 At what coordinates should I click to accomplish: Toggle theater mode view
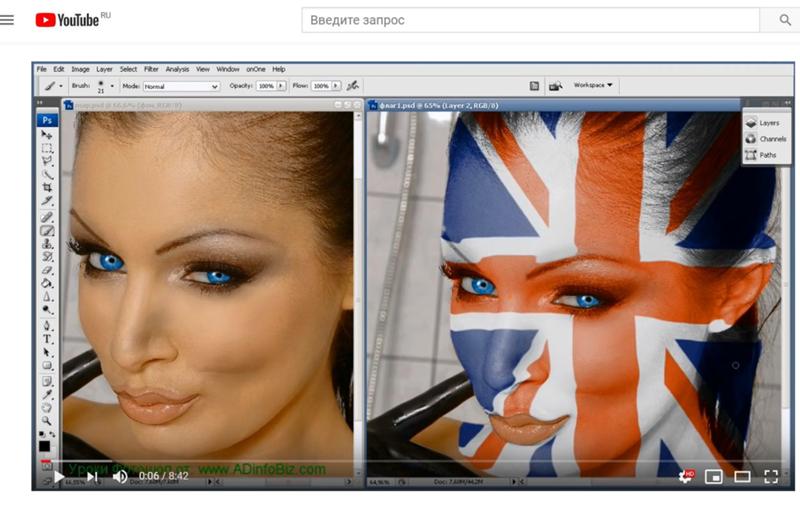(742, 477)
